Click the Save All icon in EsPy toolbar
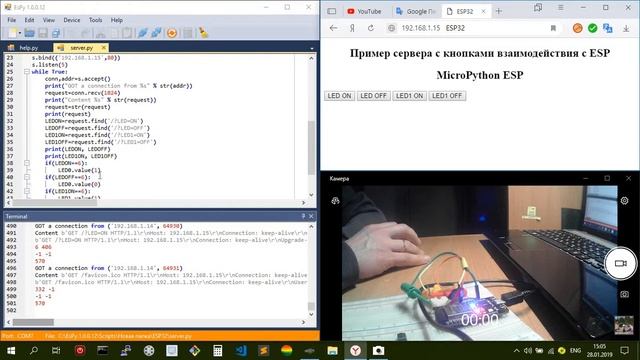This screenshot has width=640, height=360. coord(56,33)
